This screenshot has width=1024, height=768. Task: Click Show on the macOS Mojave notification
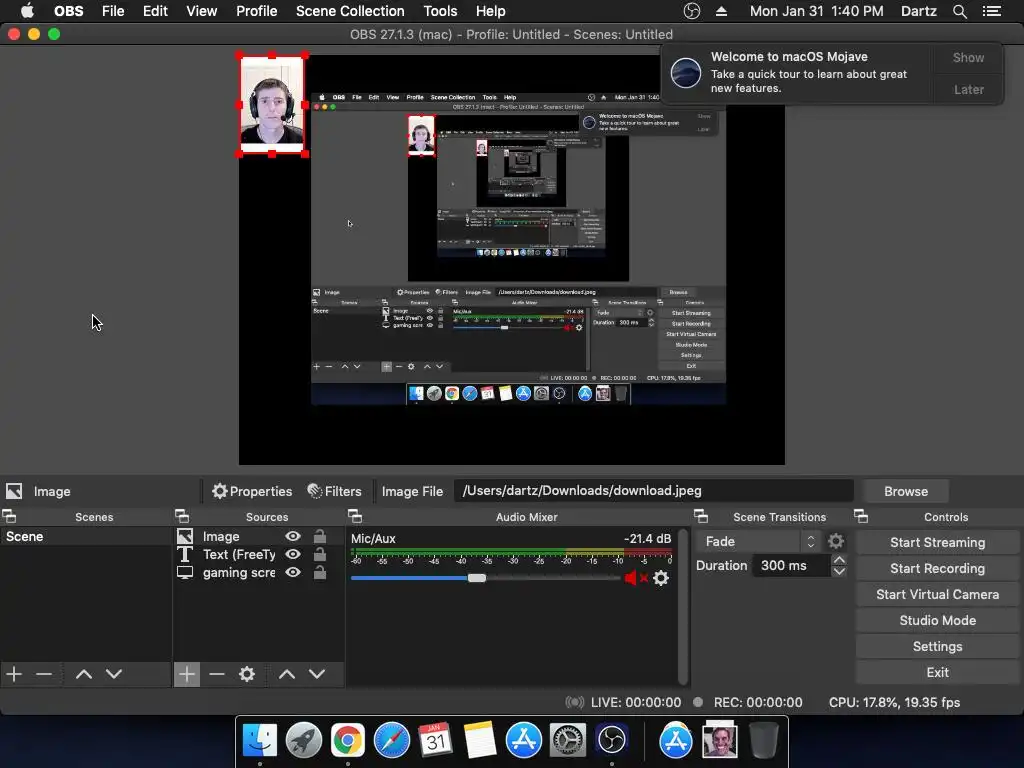point(968,57)
